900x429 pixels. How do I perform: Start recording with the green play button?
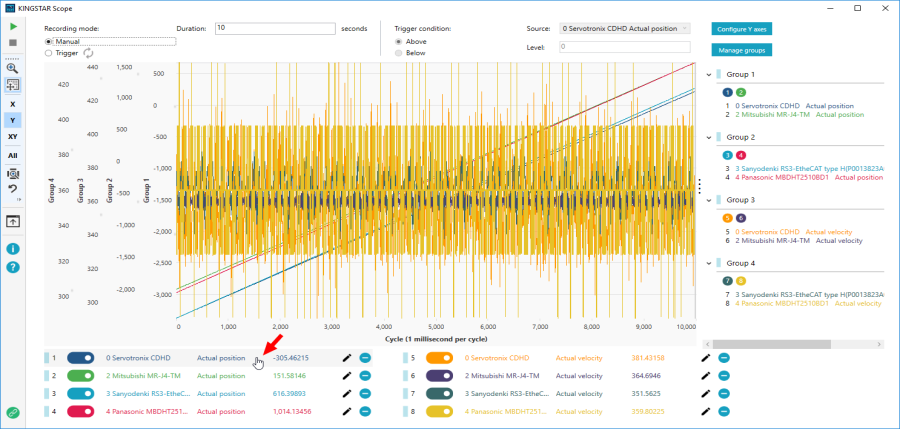[12, 28]
